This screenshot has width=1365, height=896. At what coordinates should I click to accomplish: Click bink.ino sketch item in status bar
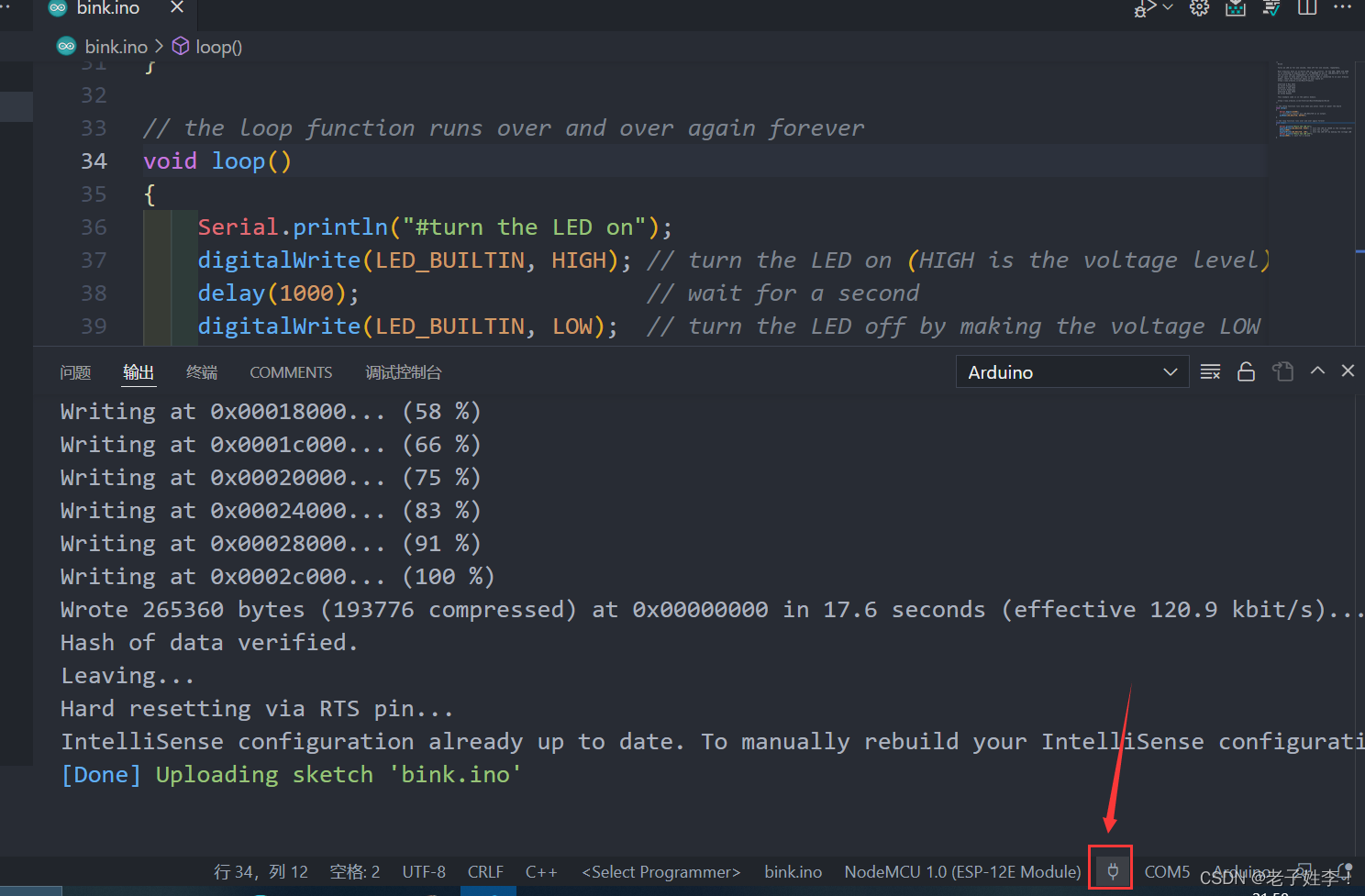click(793, 872)
